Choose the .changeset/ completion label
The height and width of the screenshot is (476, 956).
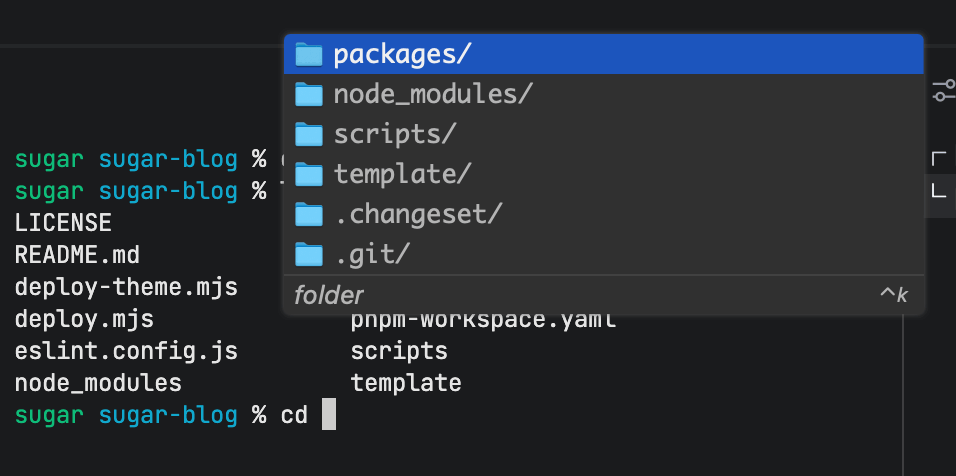coord(418,214)
